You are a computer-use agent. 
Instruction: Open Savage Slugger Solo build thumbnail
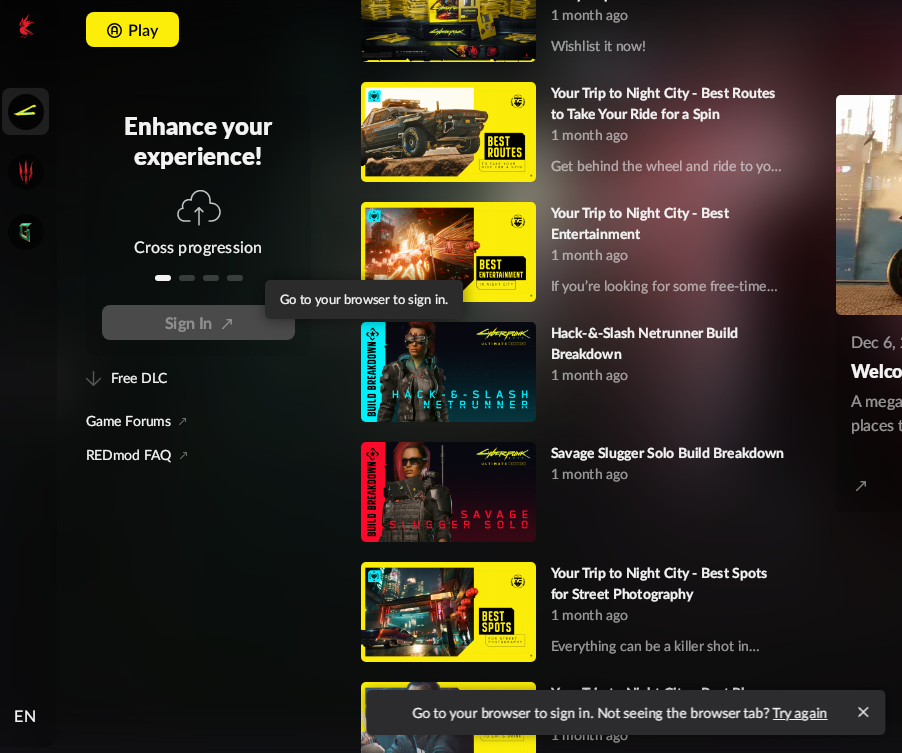449,492
